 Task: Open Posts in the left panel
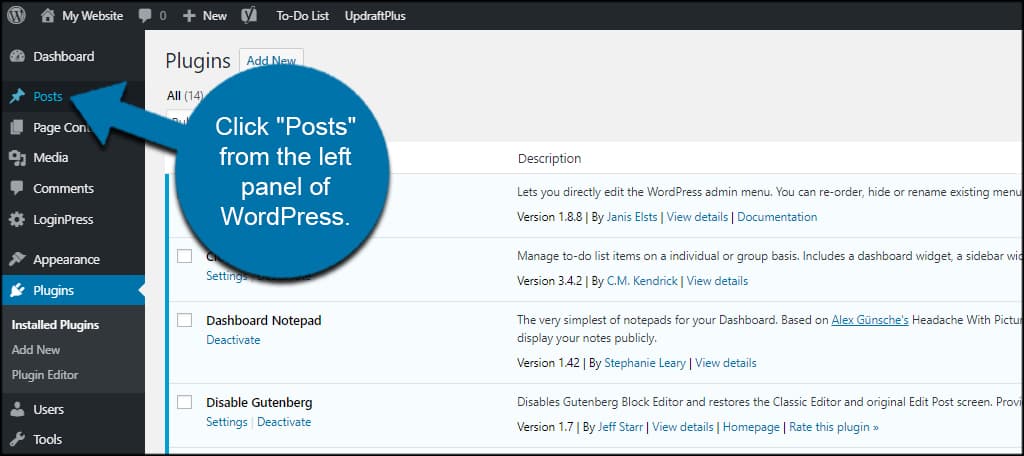[x=48, y=97]
